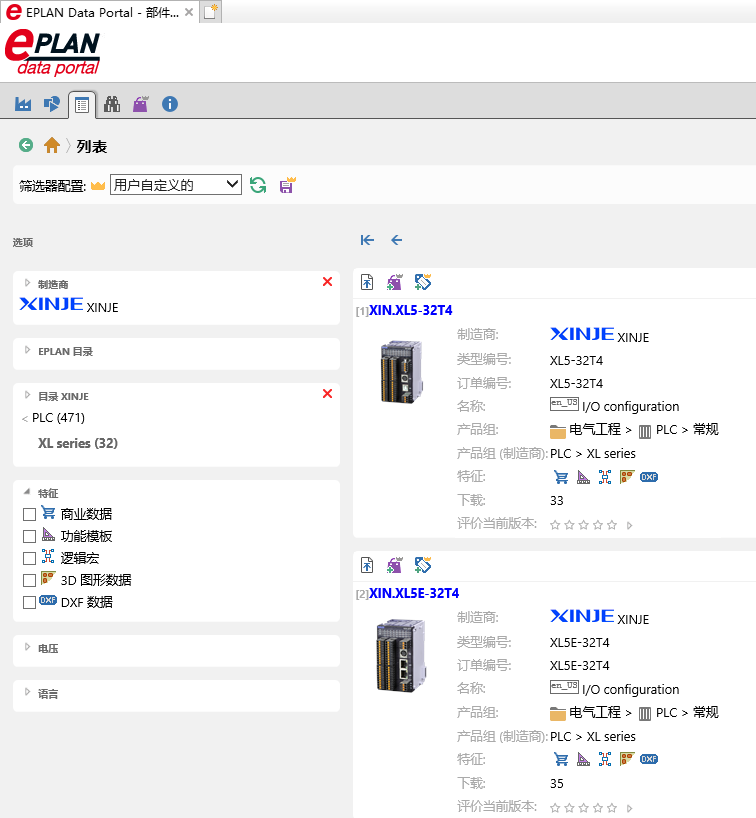Expand XL5E-32T4 rating details arrow
756x818 pixels.
(x=630, y=808)
